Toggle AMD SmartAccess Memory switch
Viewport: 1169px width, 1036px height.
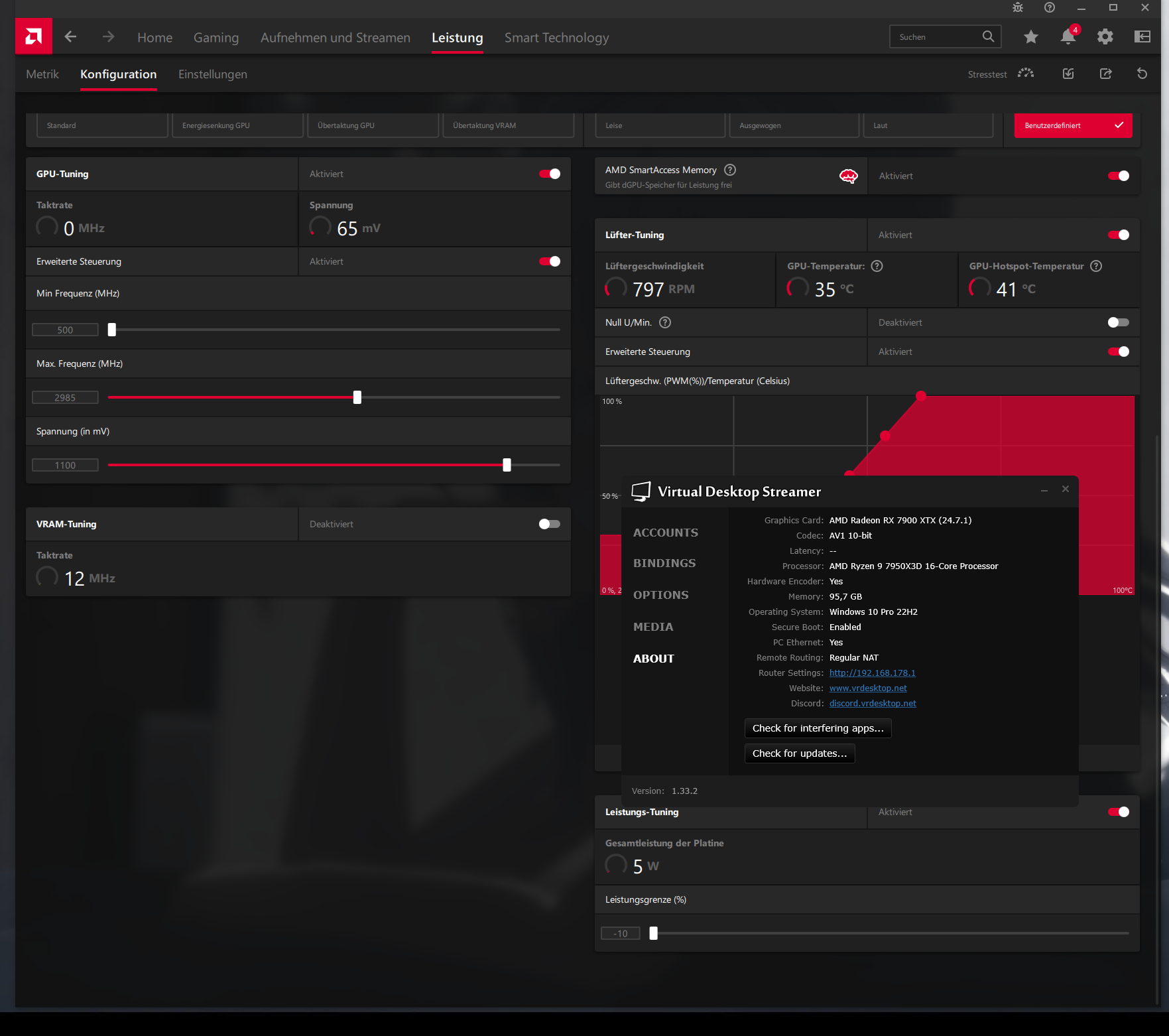click(1119, 176)
